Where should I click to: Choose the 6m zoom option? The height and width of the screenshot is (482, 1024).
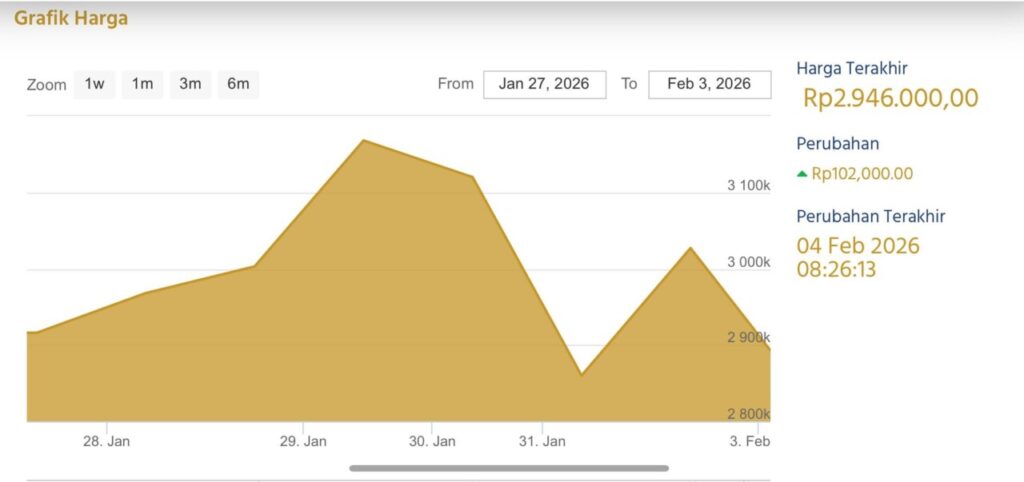(238, 84)
